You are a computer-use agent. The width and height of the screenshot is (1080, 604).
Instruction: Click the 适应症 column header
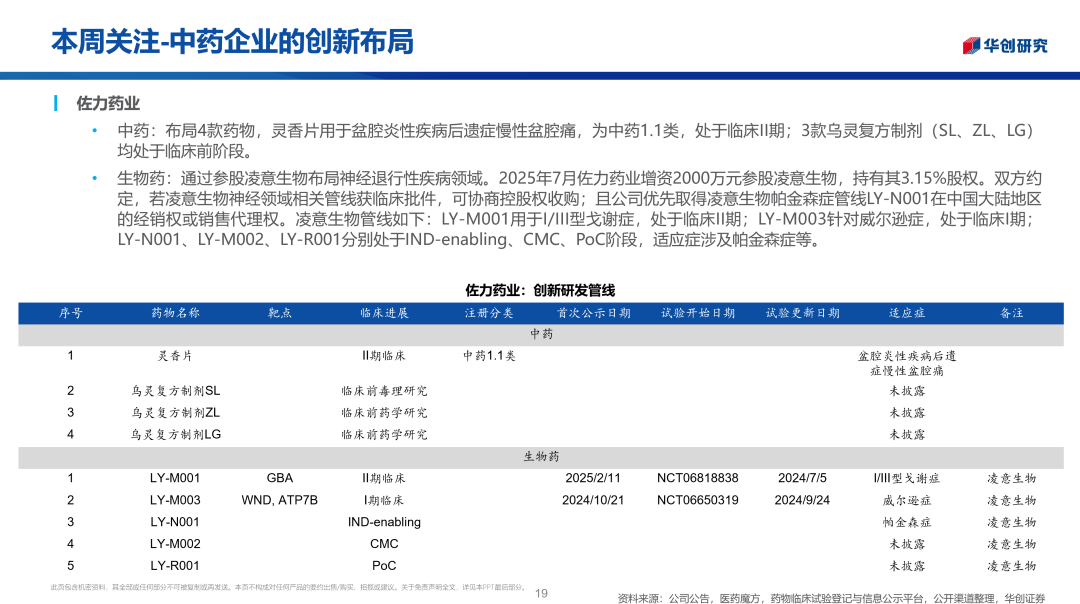[906, 313]
